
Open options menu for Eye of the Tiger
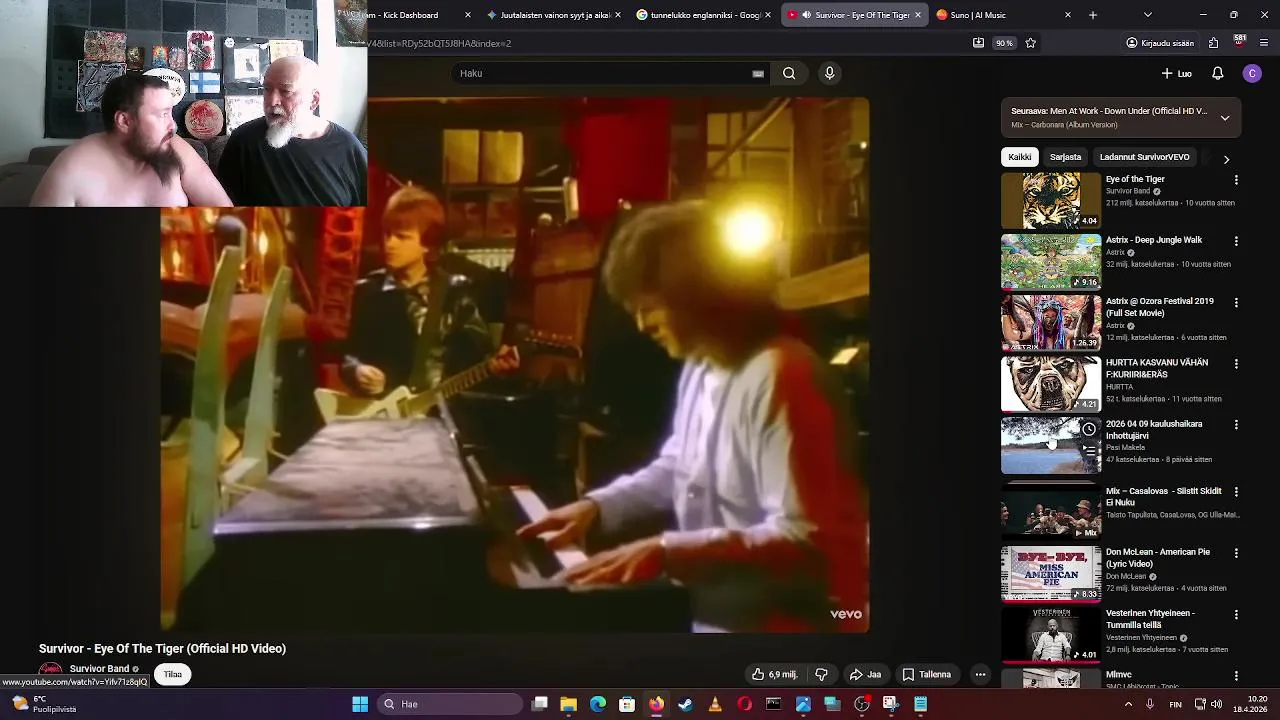point(1236,180)
